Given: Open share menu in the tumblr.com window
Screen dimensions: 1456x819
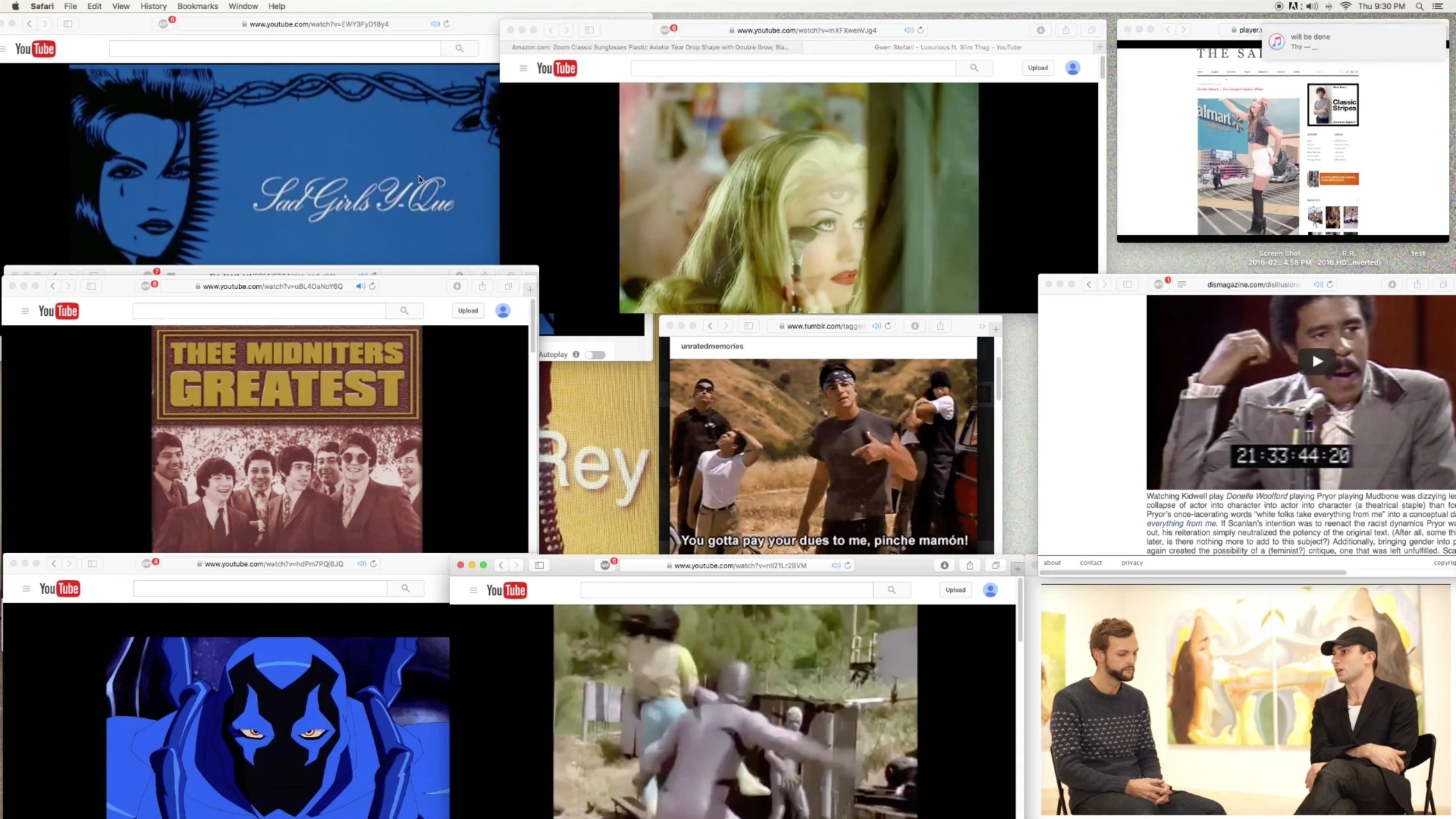Looking at the screenshot, I should click(x=940, y=326).
